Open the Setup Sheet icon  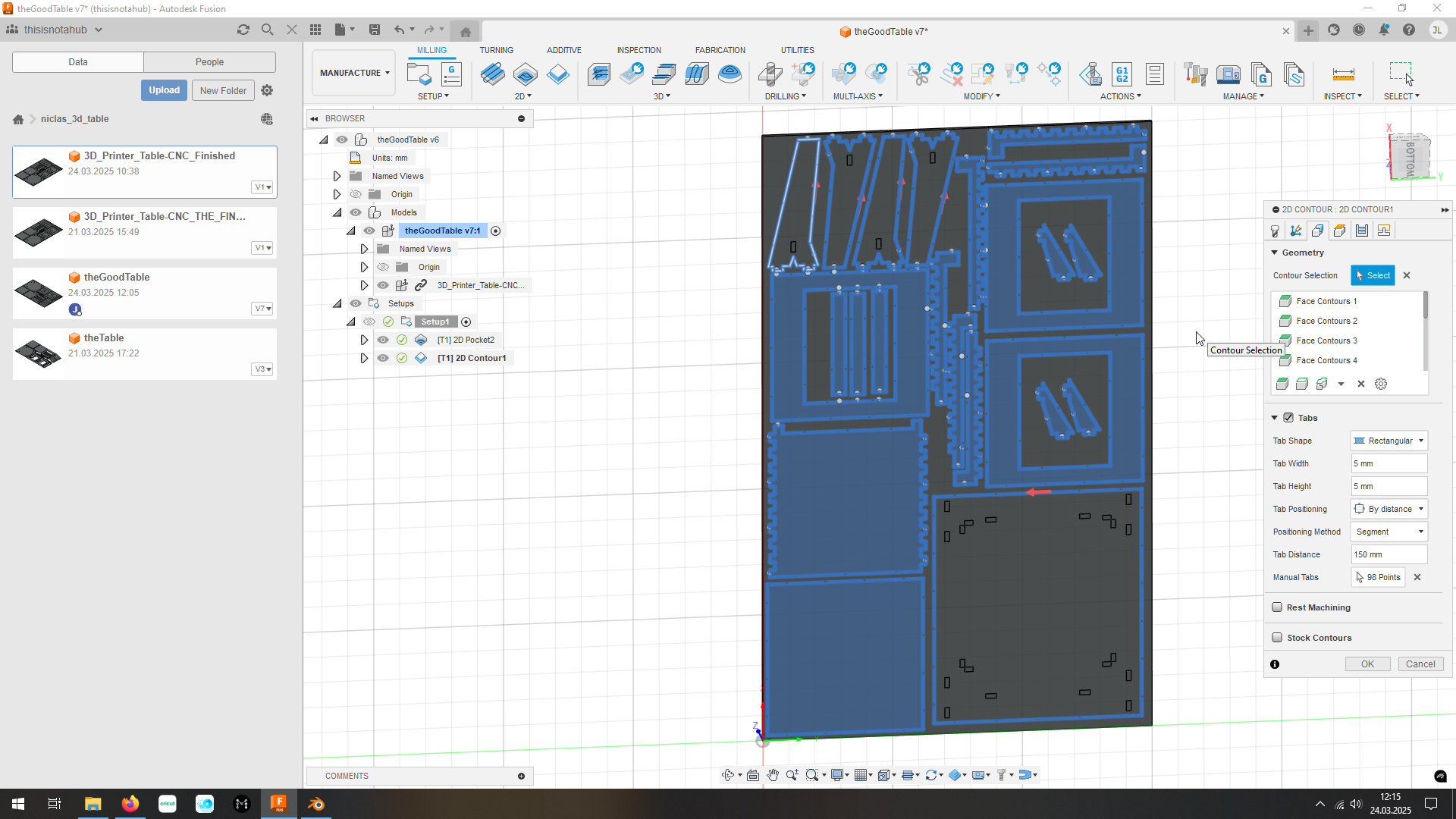tap(1155, 74)
